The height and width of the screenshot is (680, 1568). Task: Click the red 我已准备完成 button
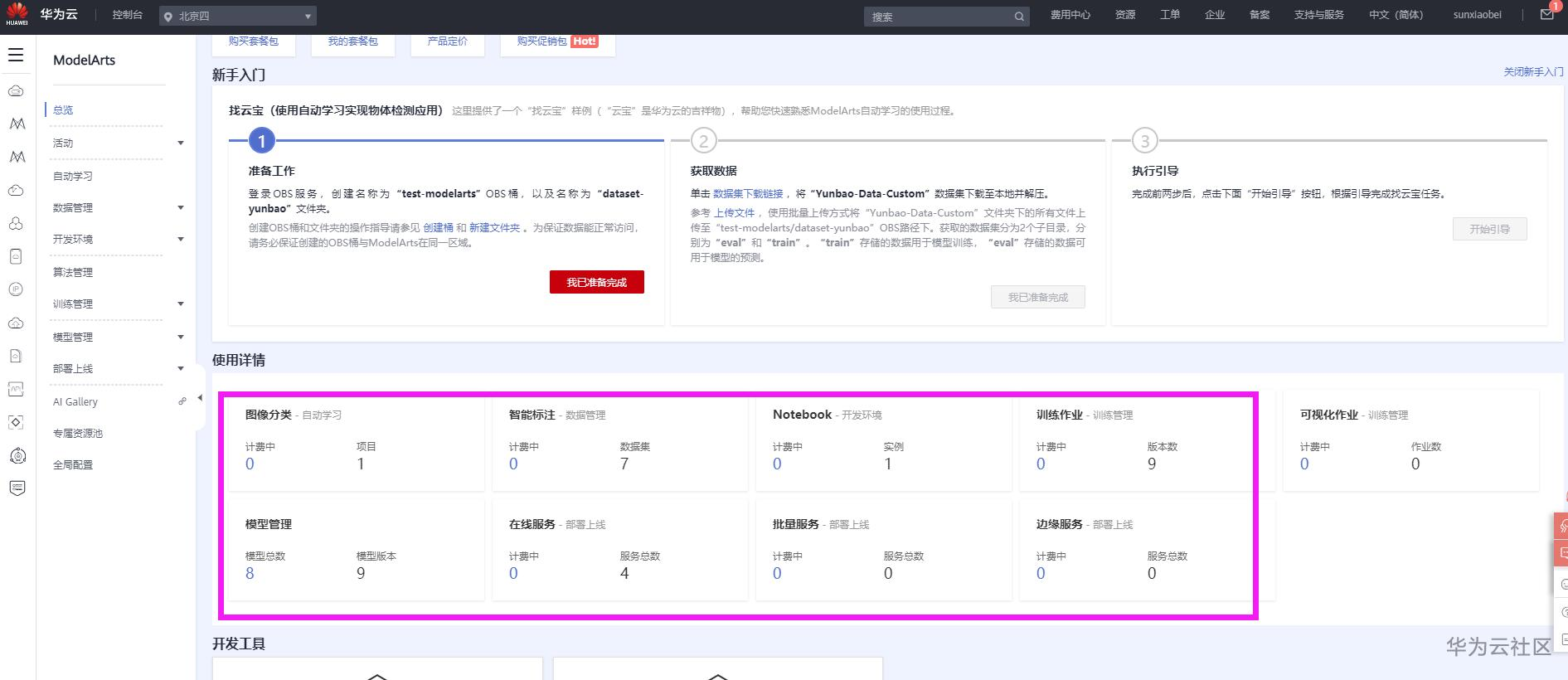(596, 282)
